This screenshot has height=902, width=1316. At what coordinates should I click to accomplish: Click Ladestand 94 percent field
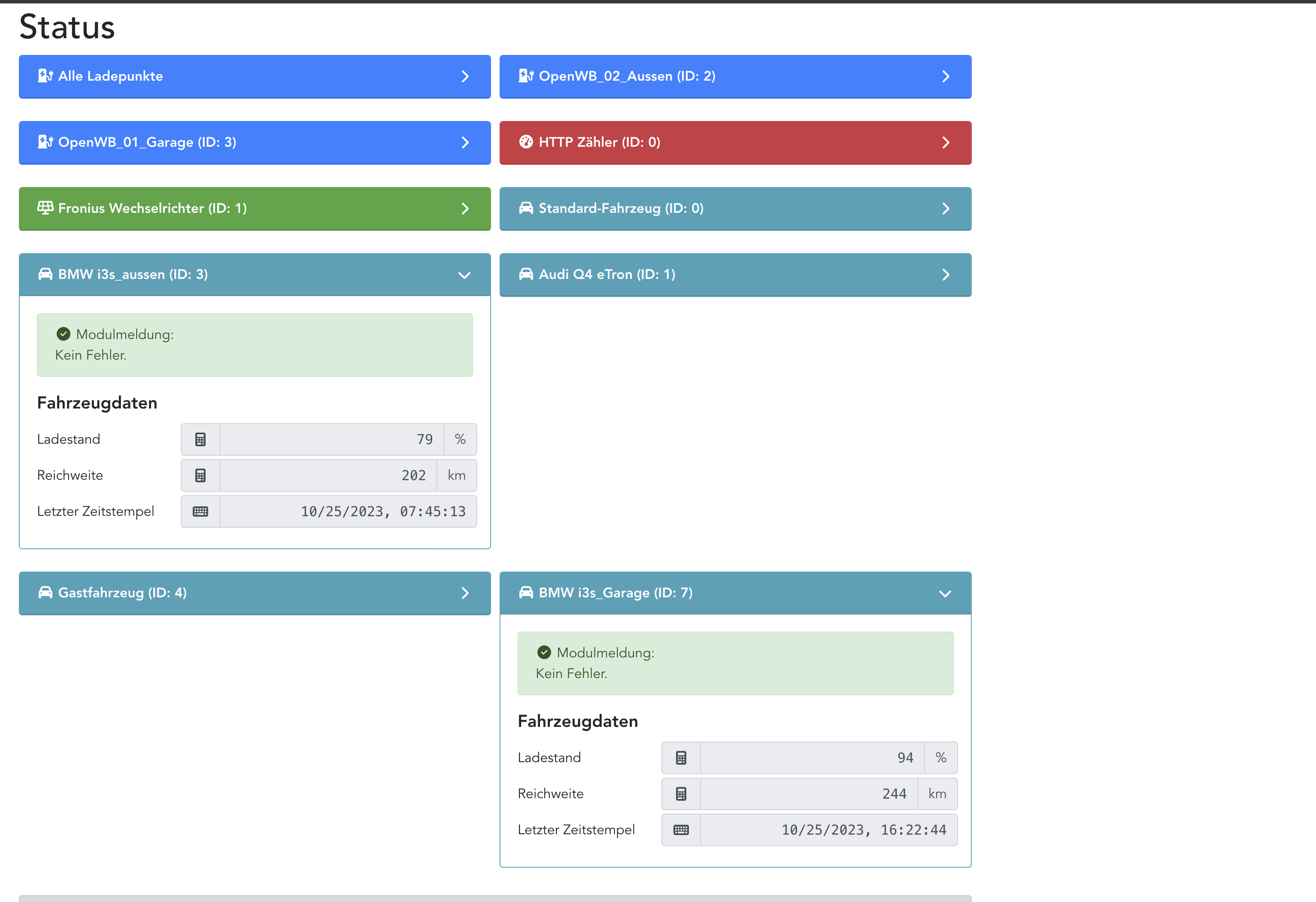coord(812,758)
